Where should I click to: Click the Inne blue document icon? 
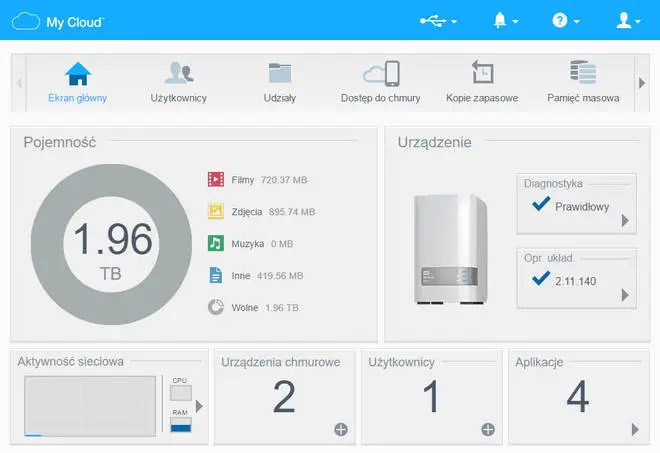(216, 275)
